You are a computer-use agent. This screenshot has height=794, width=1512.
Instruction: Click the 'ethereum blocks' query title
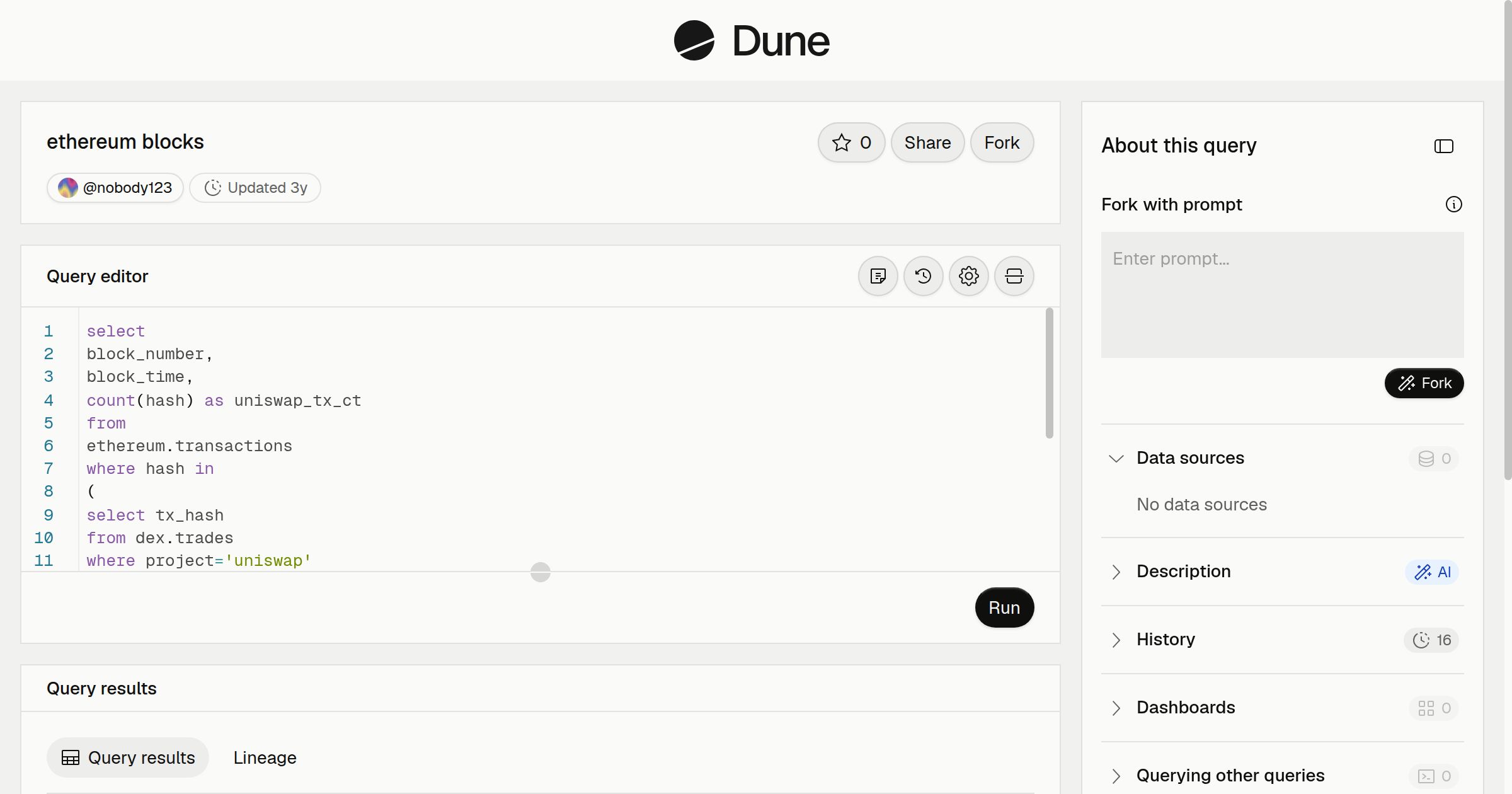125,142
